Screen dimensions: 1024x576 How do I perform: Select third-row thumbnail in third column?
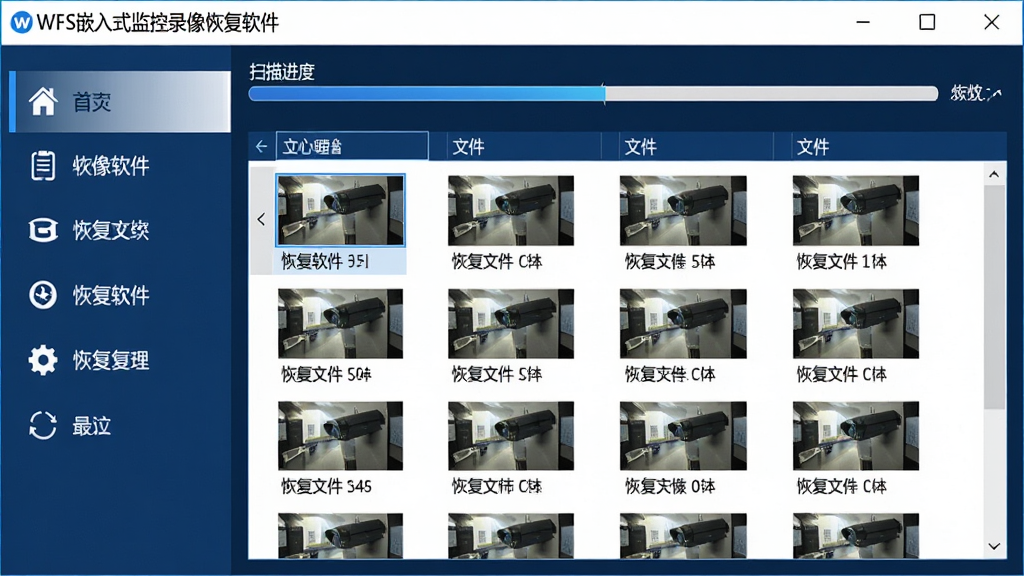[683, 436]
